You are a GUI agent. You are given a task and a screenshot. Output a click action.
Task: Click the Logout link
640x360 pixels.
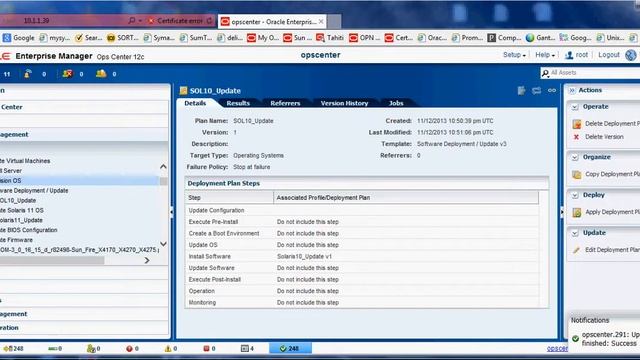click(x=609, y=55)
